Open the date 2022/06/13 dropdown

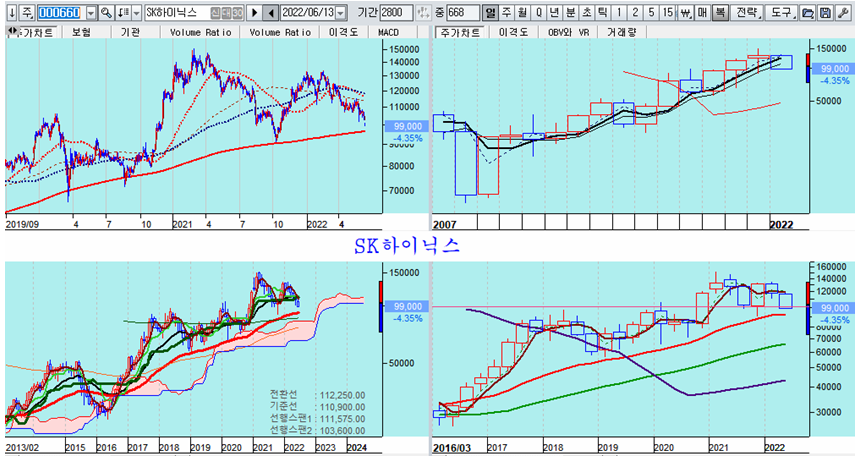[341, 13]
